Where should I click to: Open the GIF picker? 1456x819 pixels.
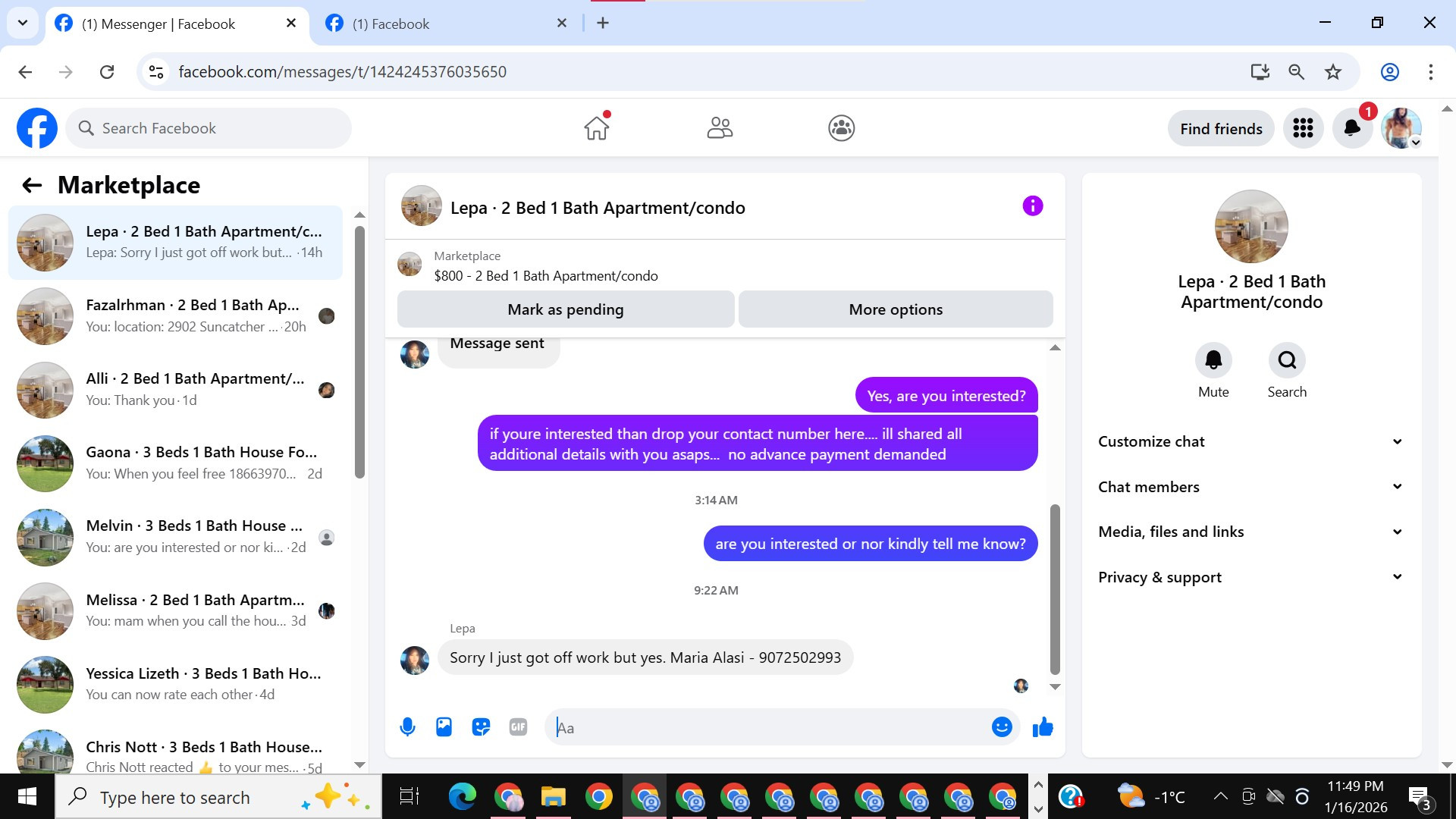(518, 727)
